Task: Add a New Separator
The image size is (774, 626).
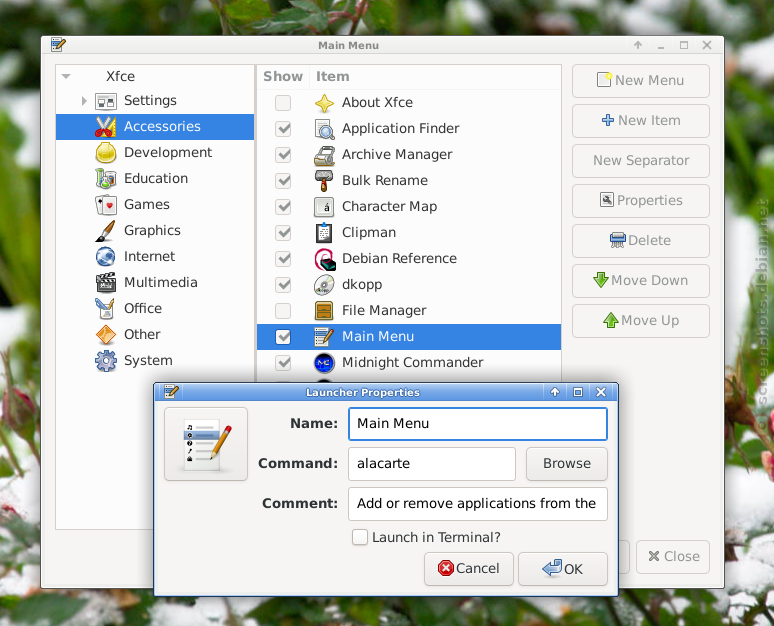Action: coord(641,161)
